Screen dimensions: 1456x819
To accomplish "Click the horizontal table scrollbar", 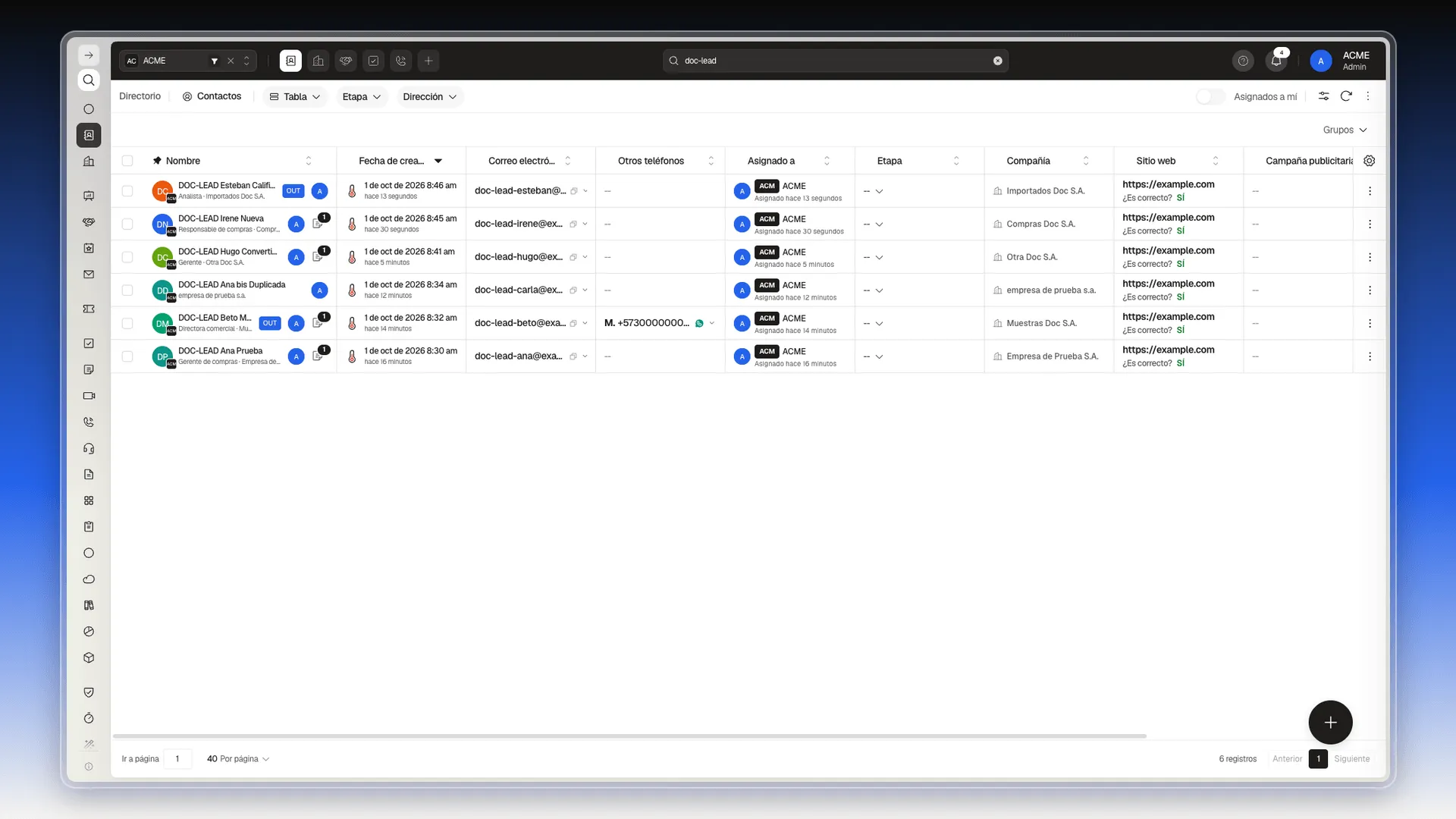I will 629,736.
